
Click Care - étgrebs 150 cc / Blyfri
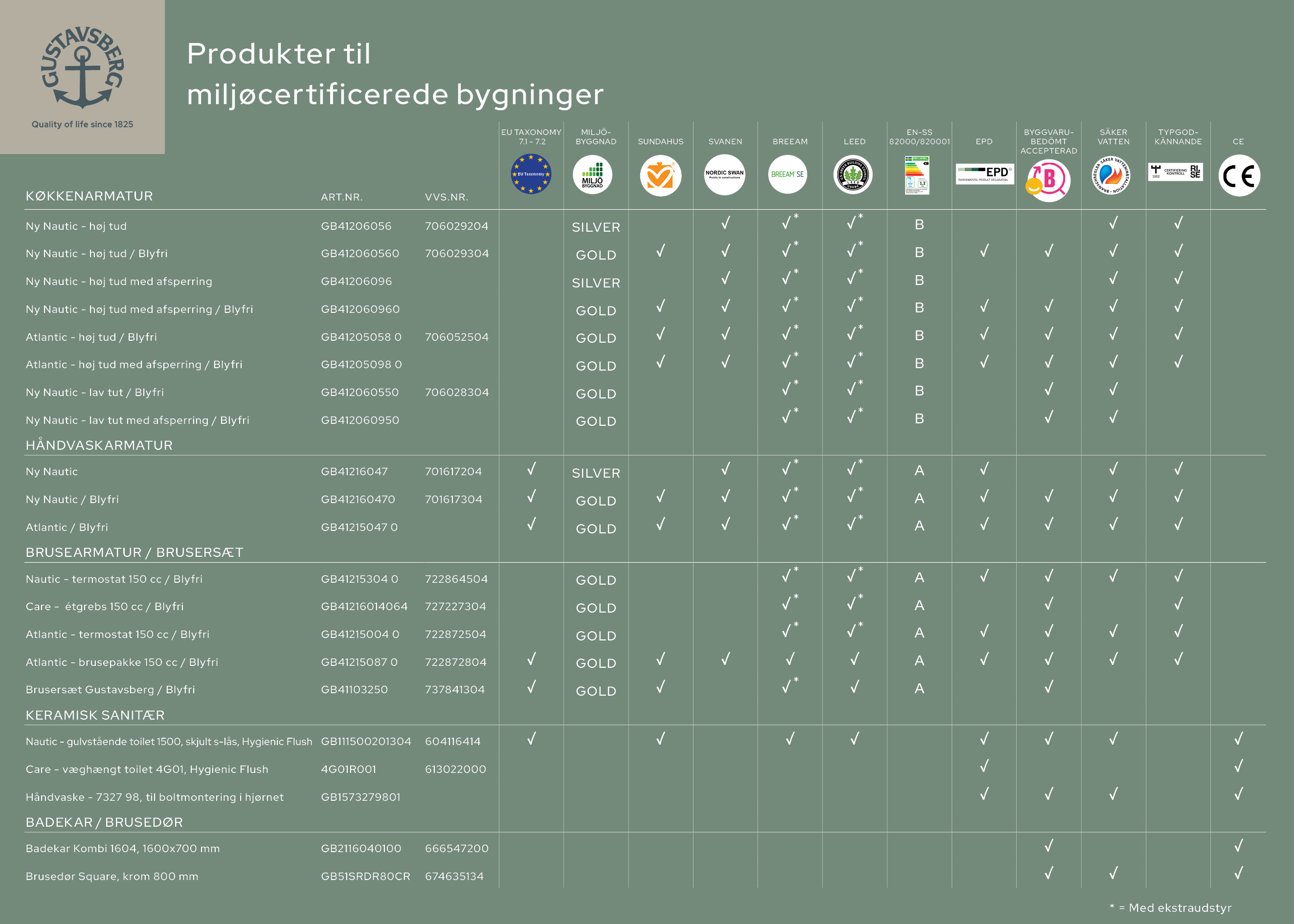click(x=105, y=606)
